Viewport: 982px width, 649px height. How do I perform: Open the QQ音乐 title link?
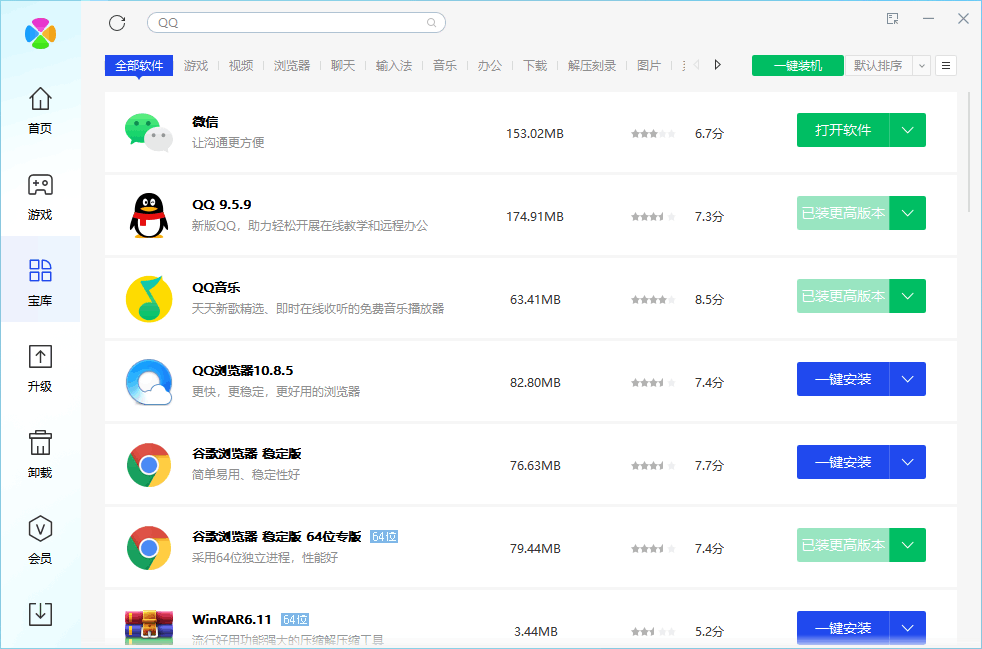pos(216,288)
